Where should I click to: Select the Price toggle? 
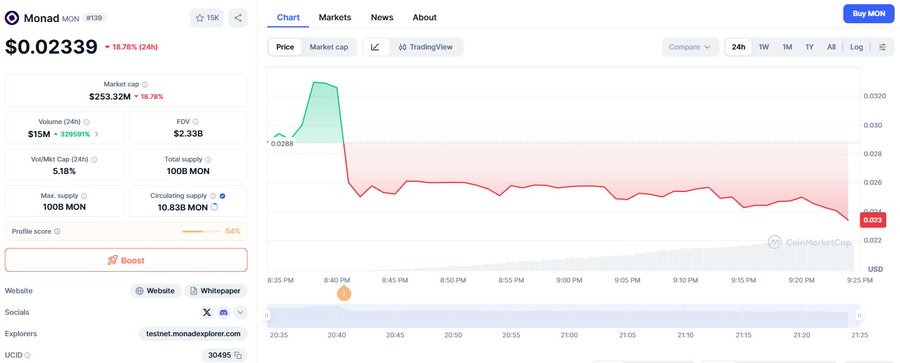pos(285,47)
